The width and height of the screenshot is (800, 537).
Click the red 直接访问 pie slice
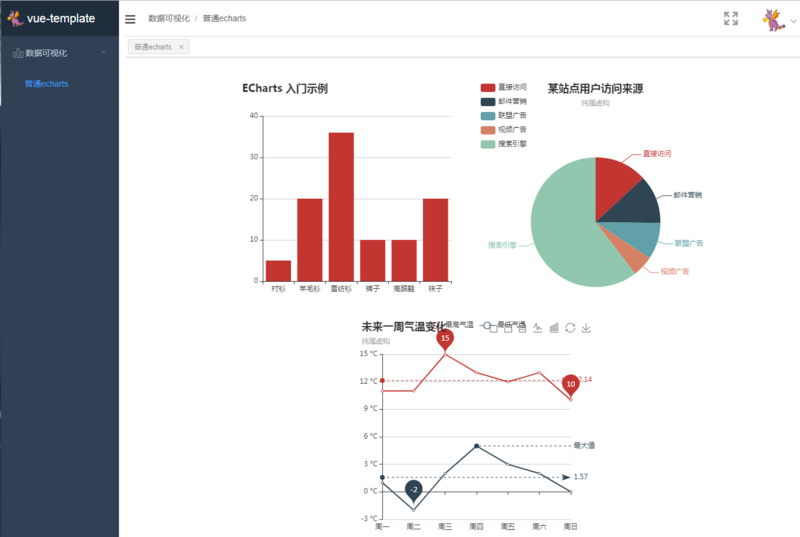[612, 184]
